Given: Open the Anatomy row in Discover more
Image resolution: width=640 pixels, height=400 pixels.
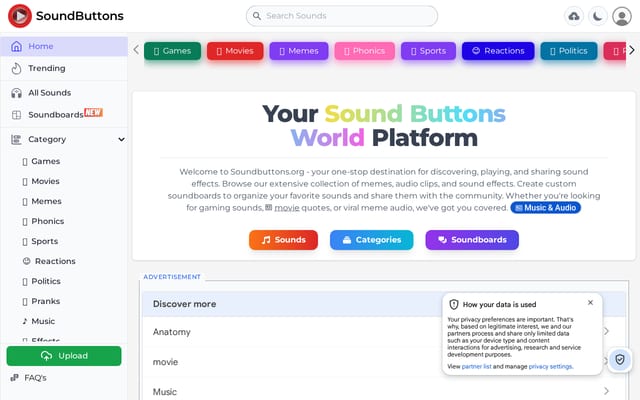Looking at the screenshot, I should [x=384, y=332].
